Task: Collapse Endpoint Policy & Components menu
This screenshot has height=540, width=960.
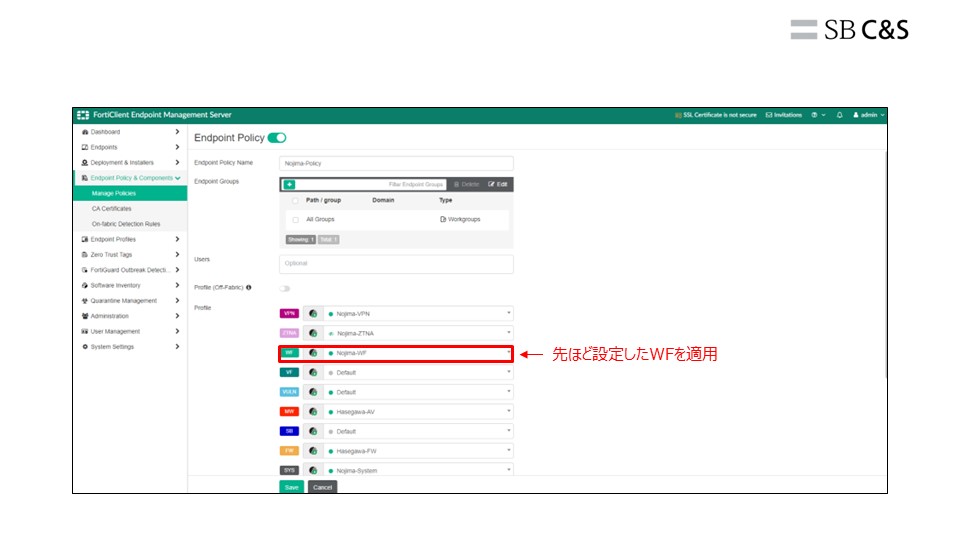Action: pos(178,178)
